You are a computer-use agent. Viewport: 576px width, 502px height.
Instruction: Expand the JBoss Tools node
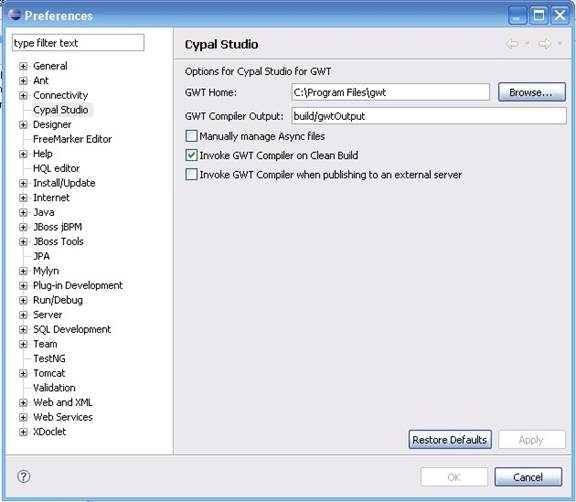(x=23, y=242)
